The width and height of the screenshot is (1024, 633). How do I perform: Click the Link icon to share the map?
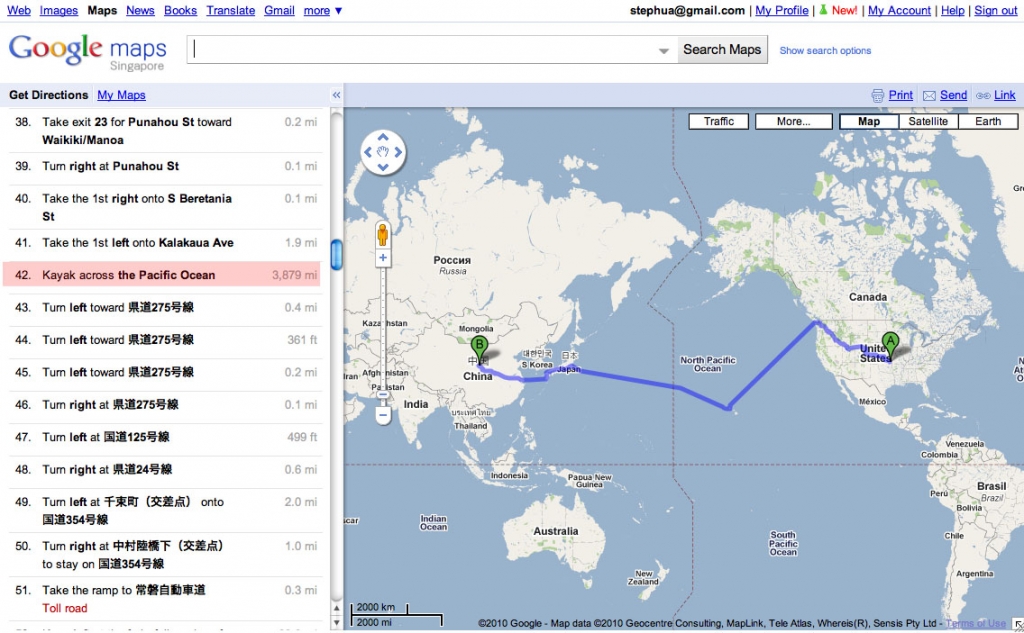(986, 95)
